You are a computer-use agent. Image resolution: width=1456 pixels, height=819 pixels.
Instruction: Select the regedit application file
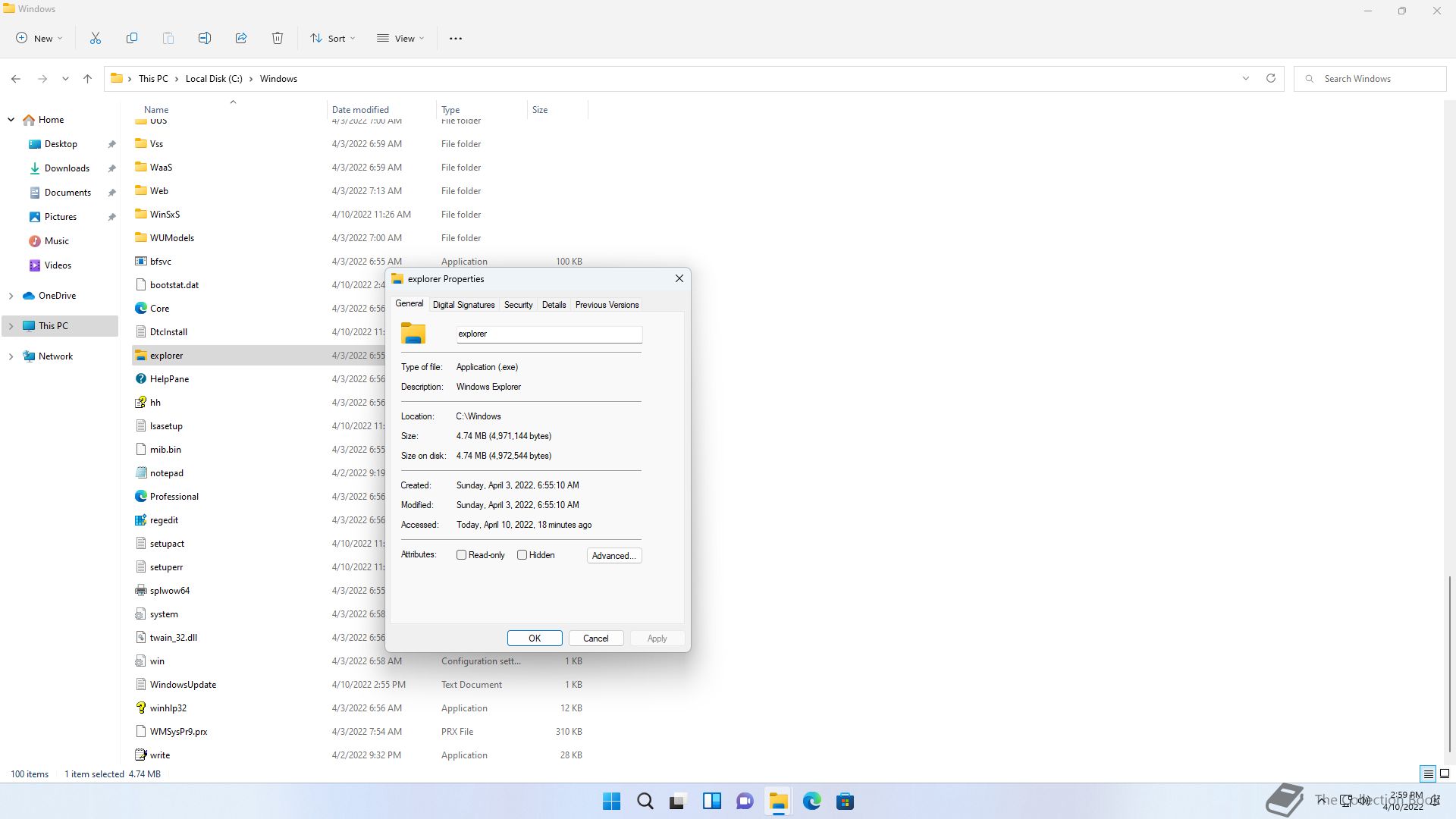tap(164, 520)
